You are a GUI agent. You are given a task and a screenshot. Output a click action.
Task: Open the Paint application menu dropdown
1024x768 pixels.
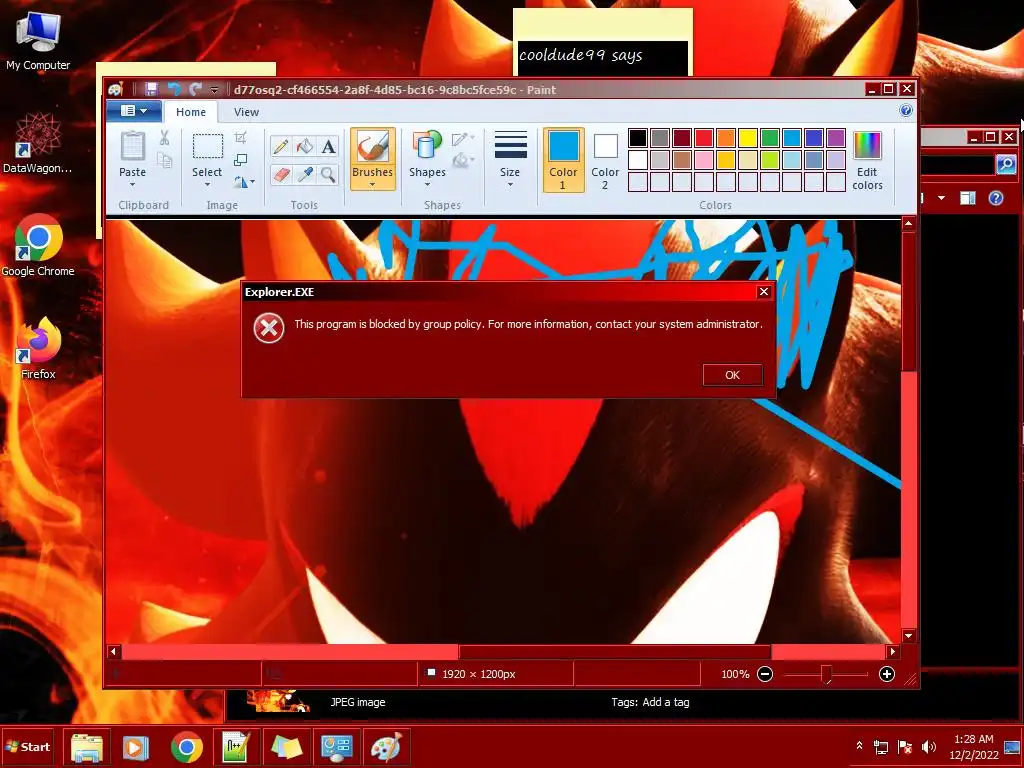click(134, 111)
